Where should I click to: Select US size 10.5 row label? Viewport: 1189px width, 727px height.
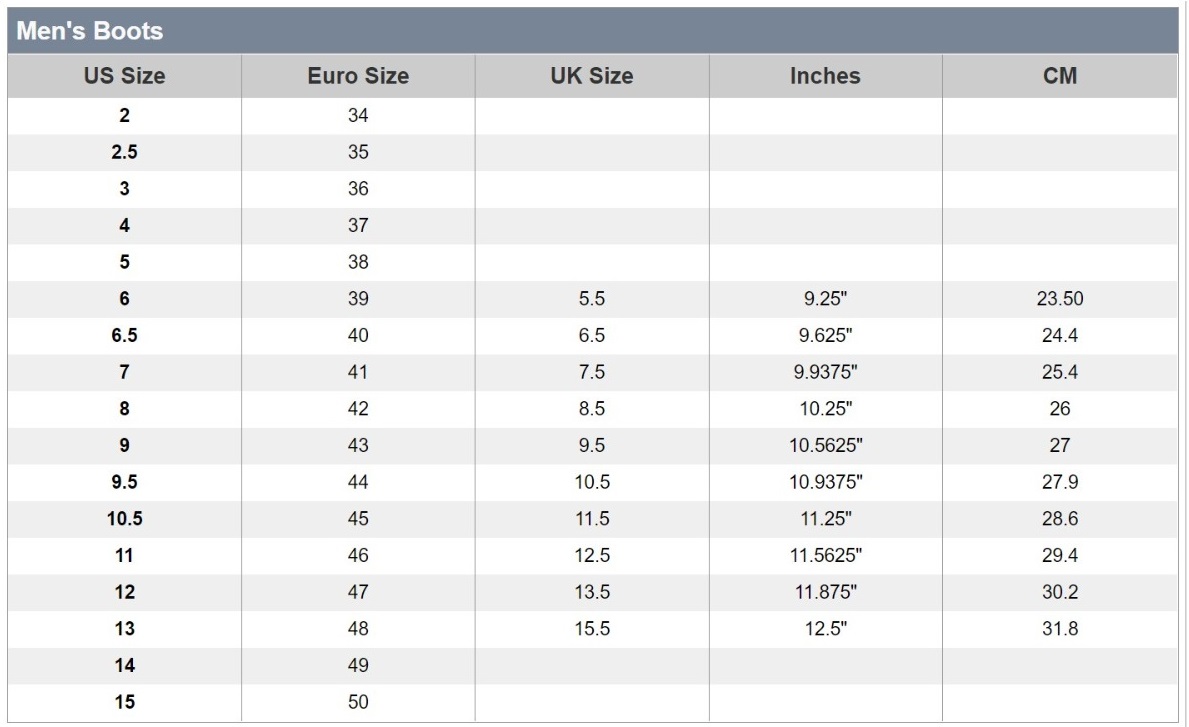pos(124,519)
